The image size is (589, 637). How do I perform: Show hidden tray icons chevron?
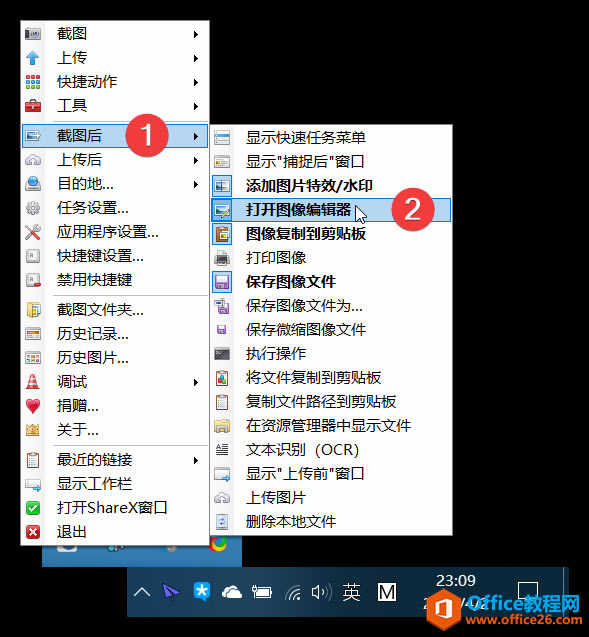[142, 592]
